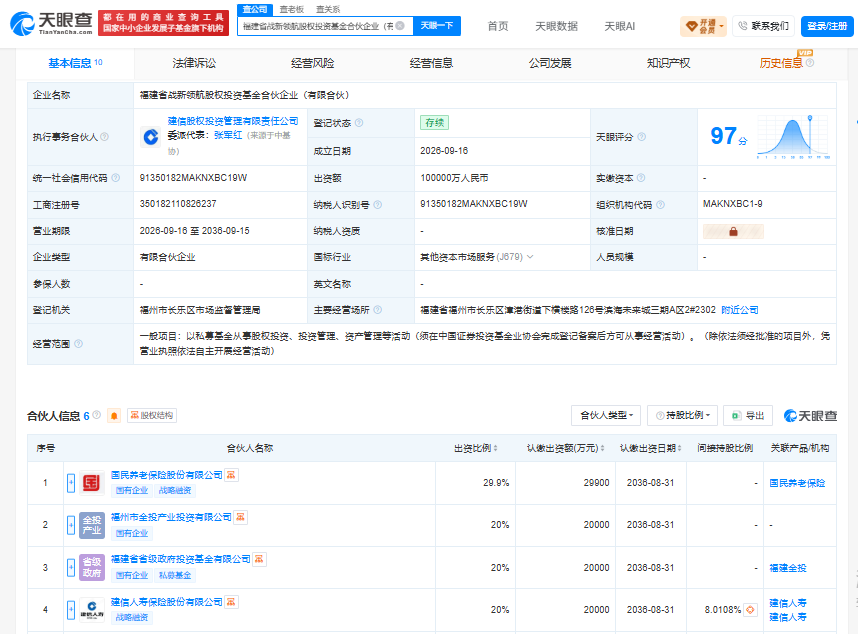Open the help icon beside 执行事务合伙人

click(x=105, y=137)
